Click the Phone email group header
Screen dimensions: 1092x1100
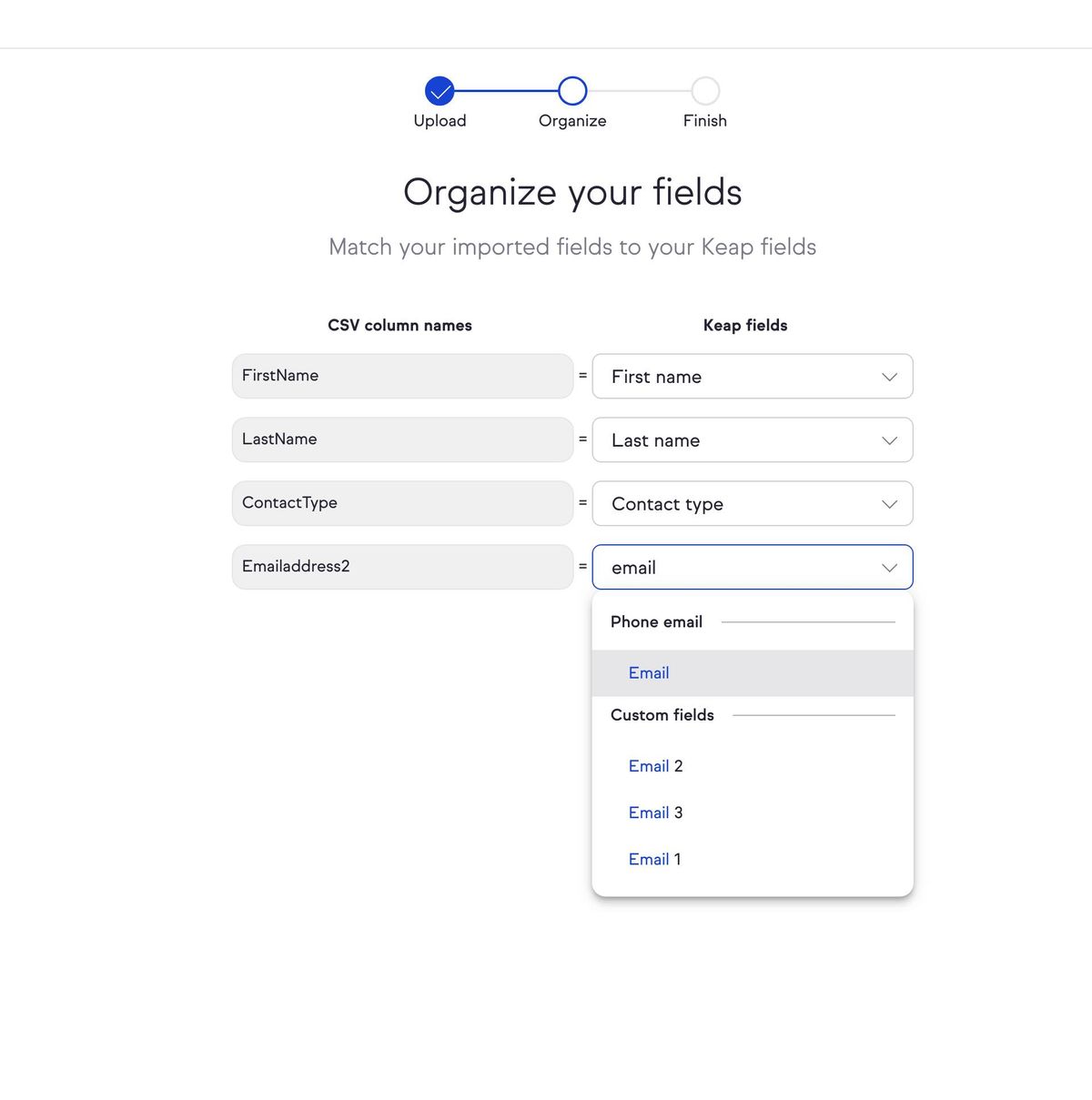(656, 622)
